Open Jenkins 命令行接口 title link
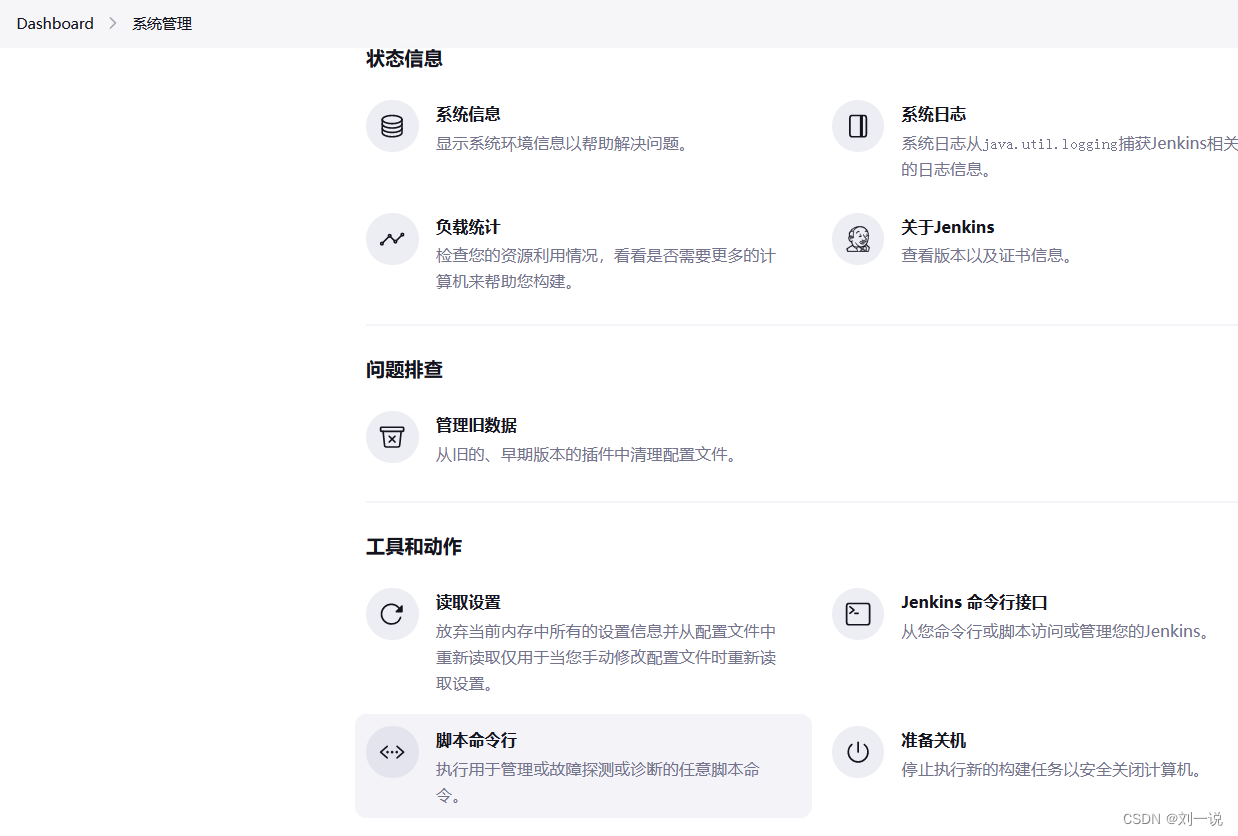The image size is (1238, 836). point(974,603)
